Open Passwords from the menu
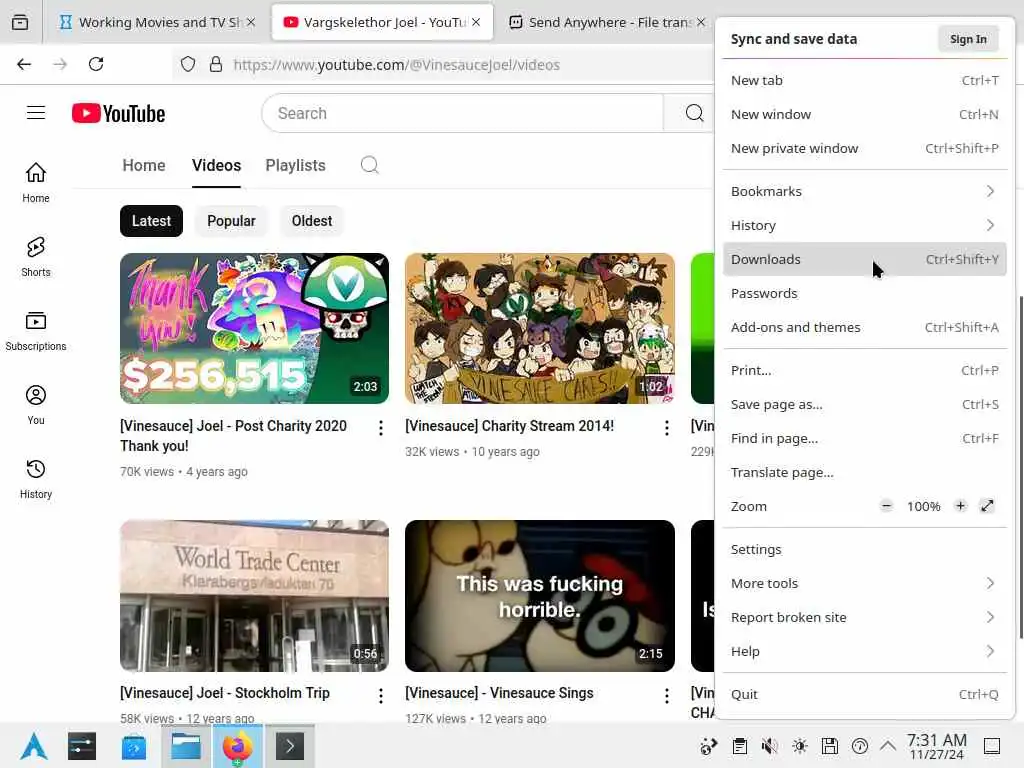The height and width of the screenshot is (768, 1024). tap(864, 293)
